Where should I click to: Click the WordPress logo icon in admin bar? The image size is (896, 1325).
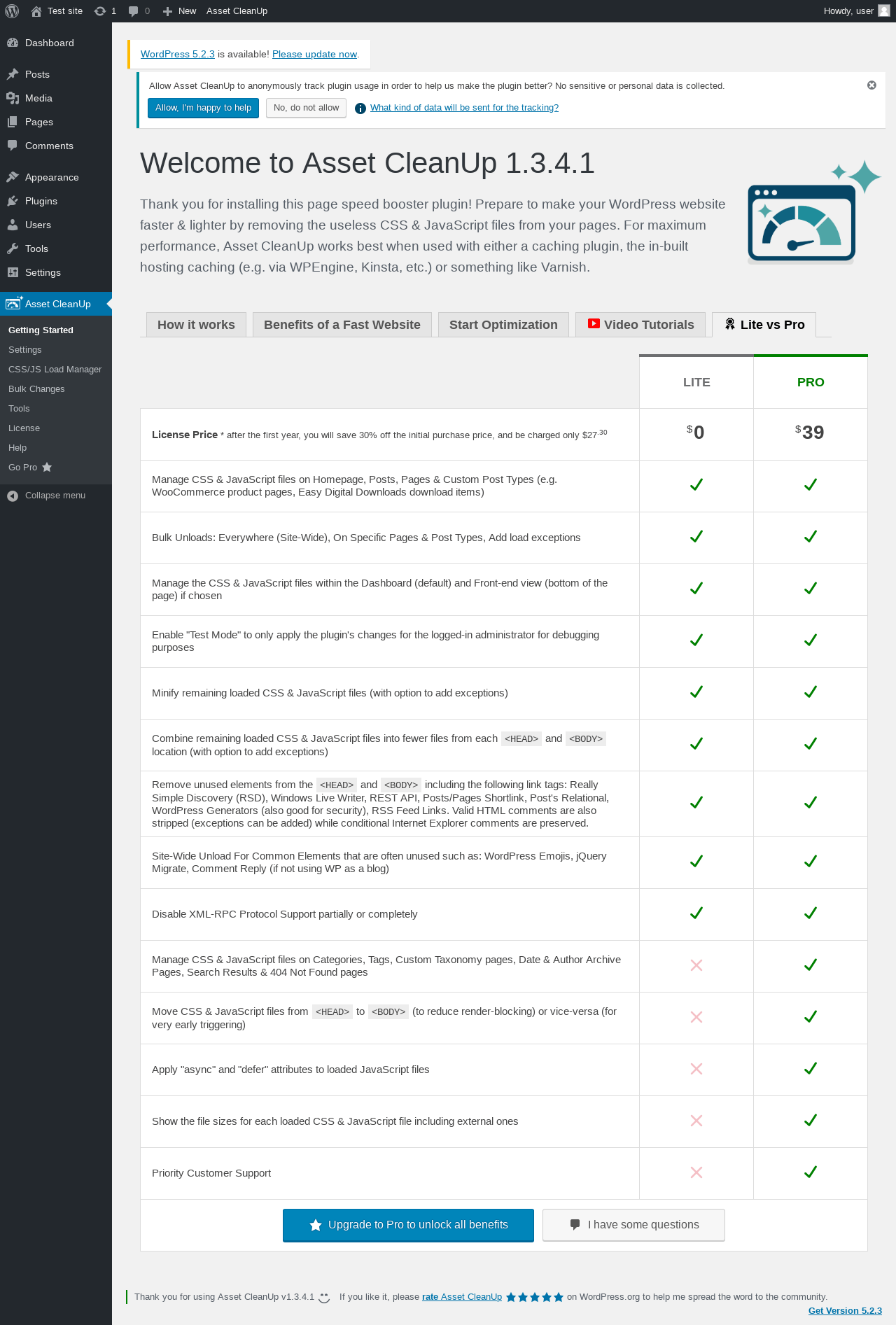click(12, 11)
